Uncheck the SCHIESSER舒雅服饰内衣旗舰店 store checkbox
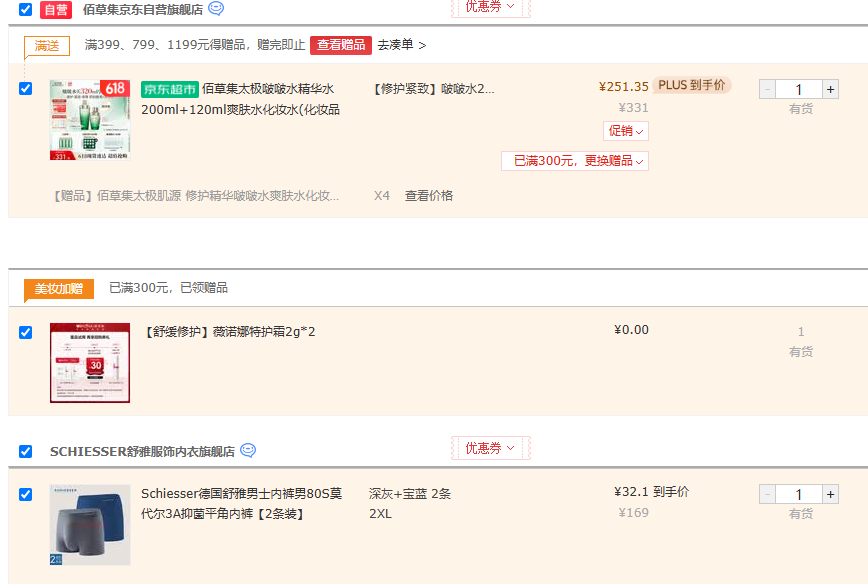Screen dimensions: 868x584 tap(25, 451)
